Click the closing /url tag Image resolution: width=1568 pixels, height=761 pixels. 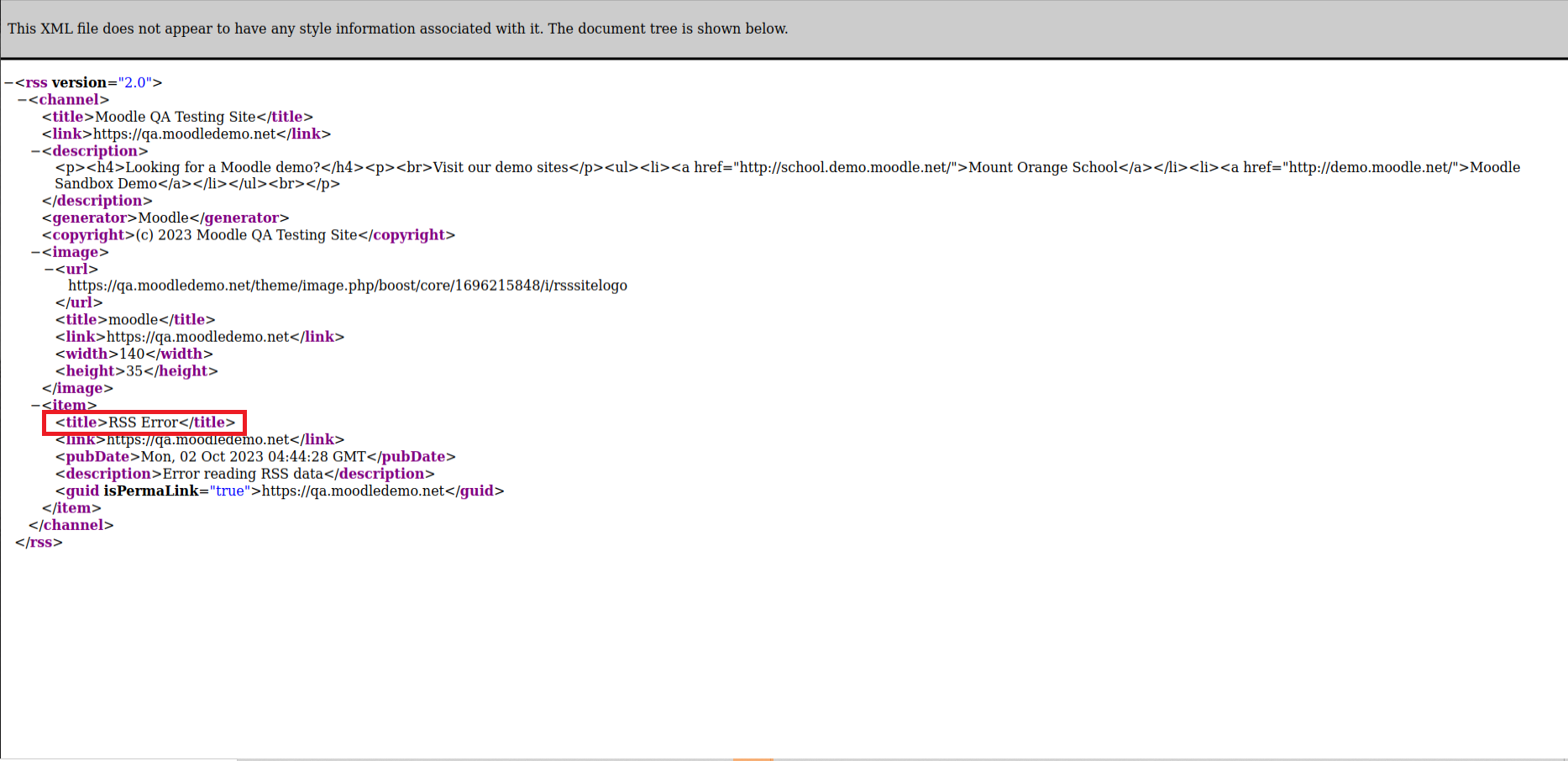click(79, 303)
